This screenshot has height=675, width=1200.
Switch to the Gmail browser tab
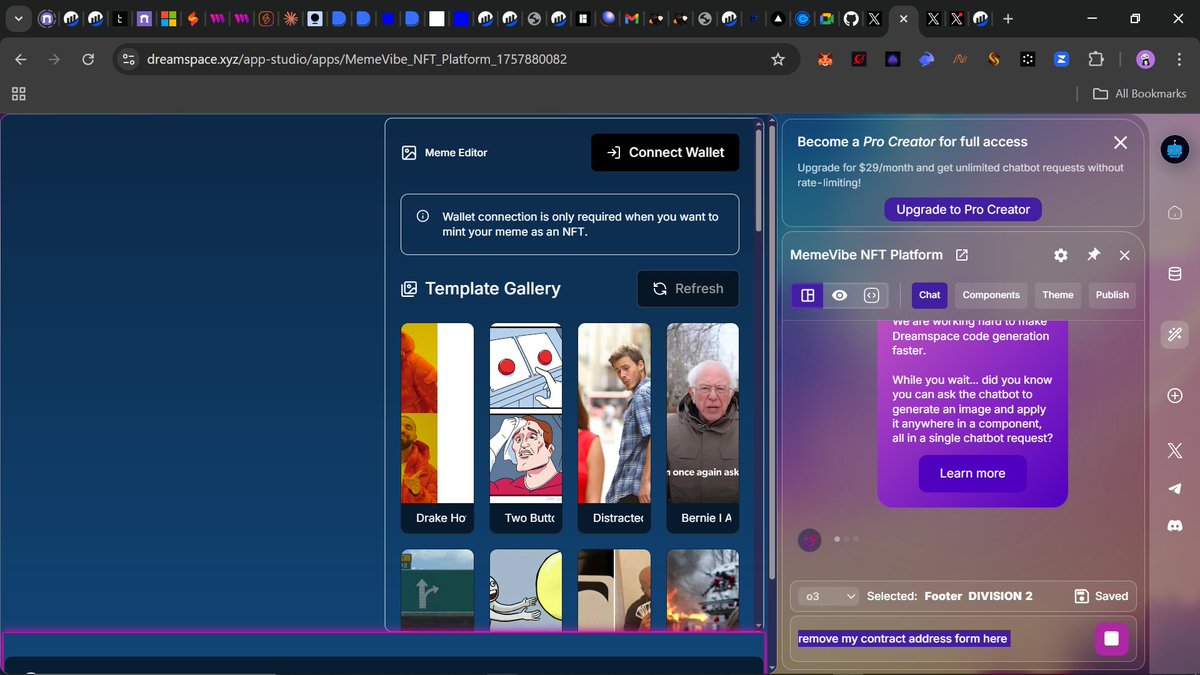tap(631, 18)
